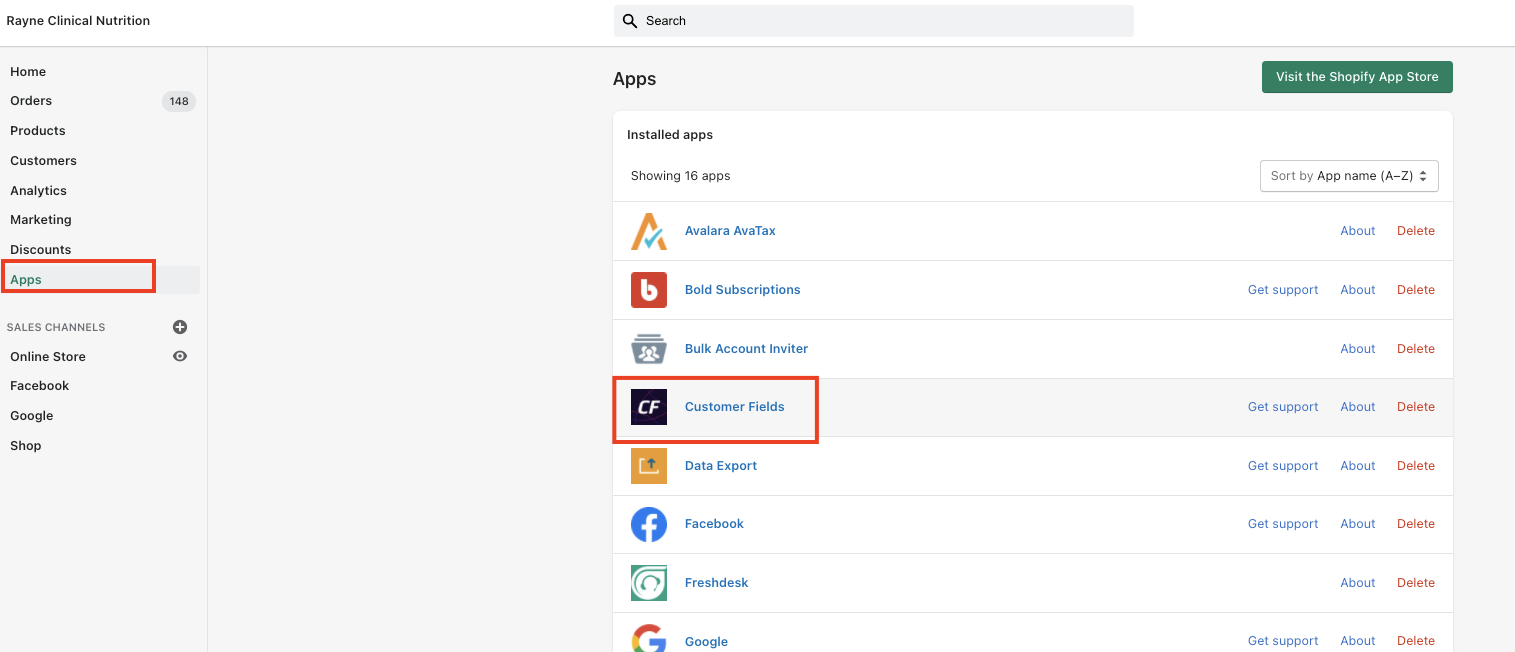The width and height of the screenshot is (1515, 652).
Task: Open the Bulk Account Inviter icon
Action: click(x=649, y=349)
